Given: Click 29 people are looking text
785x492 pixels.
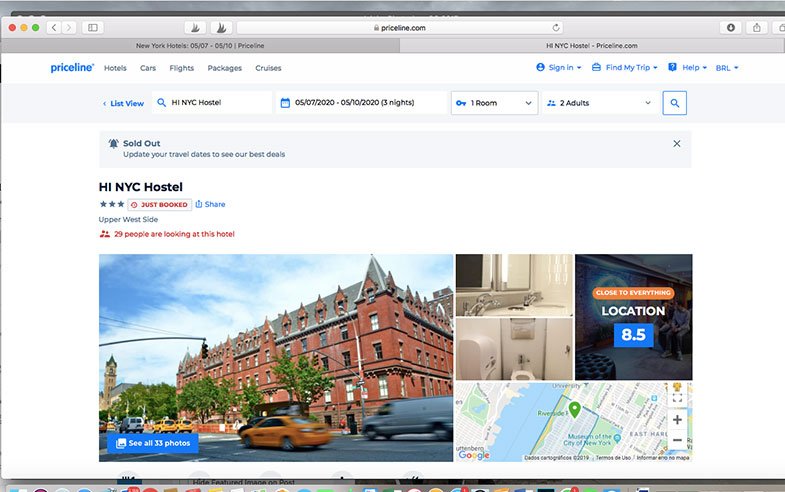Looking at the screenshot, I should pos(174,234).
